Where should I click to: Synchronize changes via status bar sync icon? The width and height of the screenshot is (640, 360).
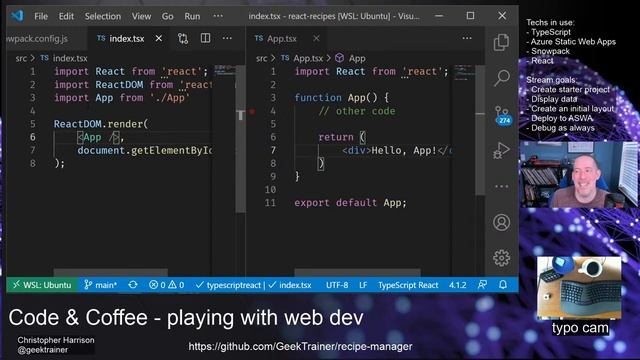(133, 285)
